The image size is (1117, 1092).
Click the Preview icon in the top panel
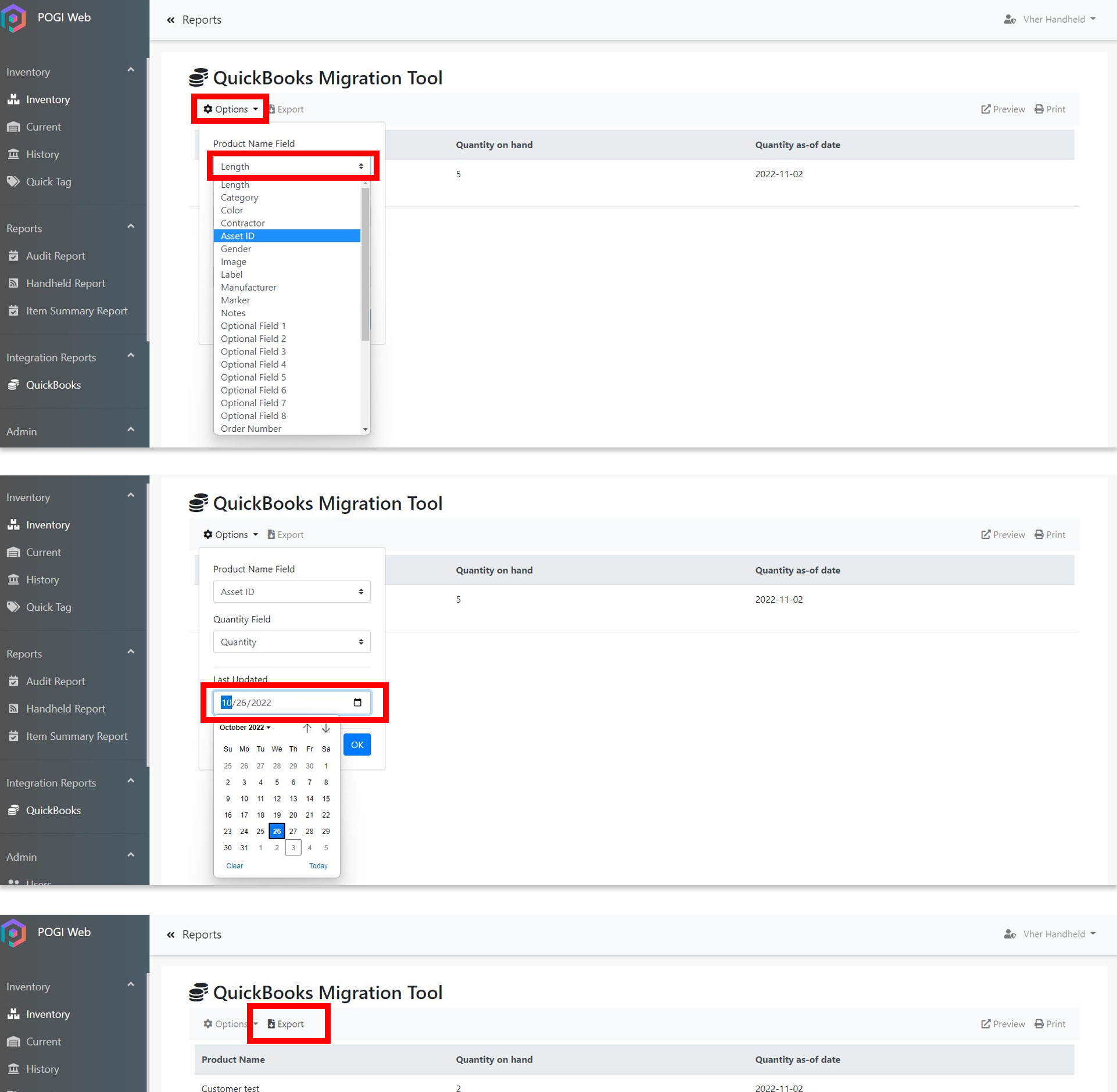[986, 109]
